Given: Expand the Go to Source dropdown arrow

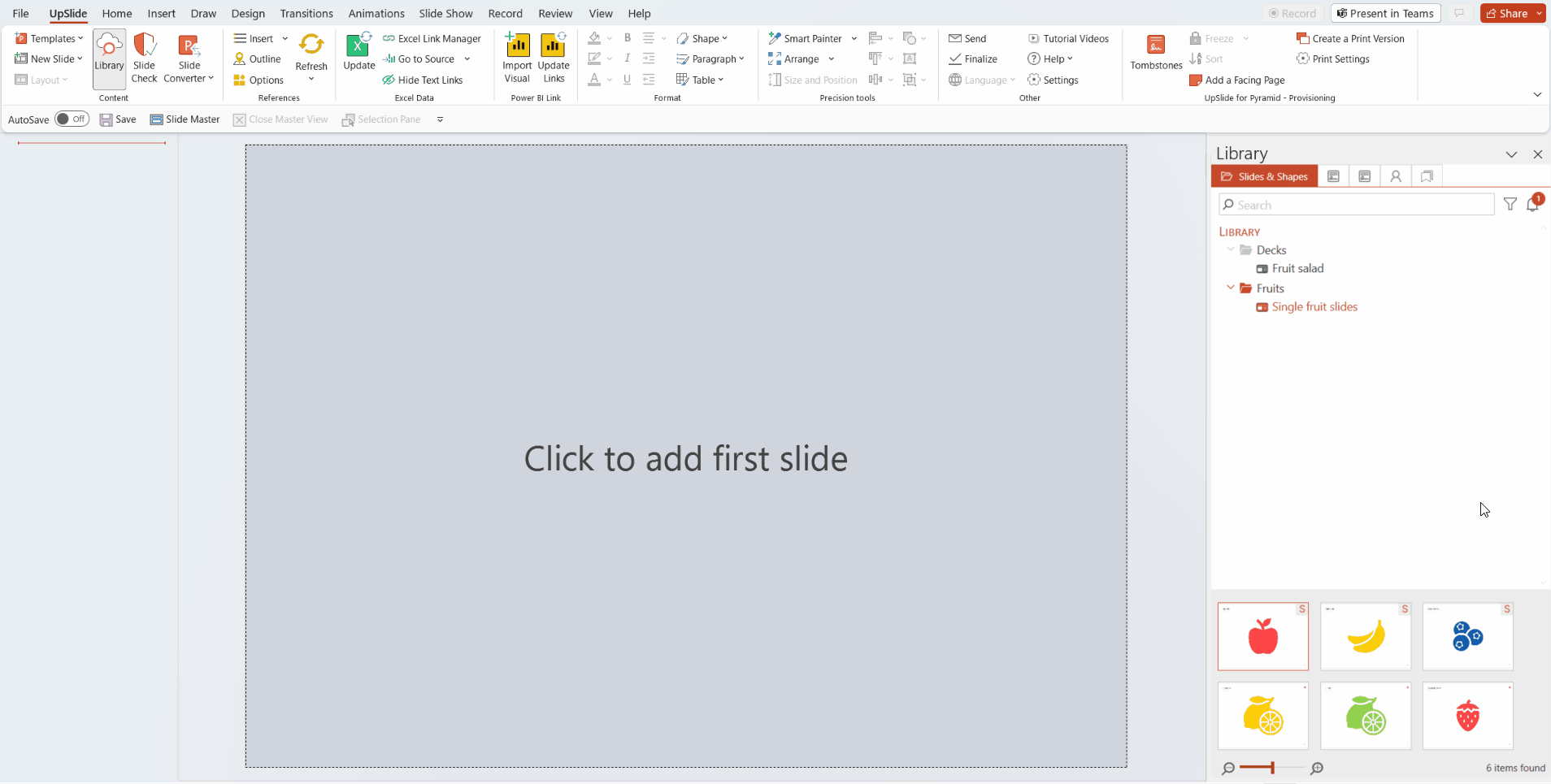Looking at the screenshot, I should [467, 58].
